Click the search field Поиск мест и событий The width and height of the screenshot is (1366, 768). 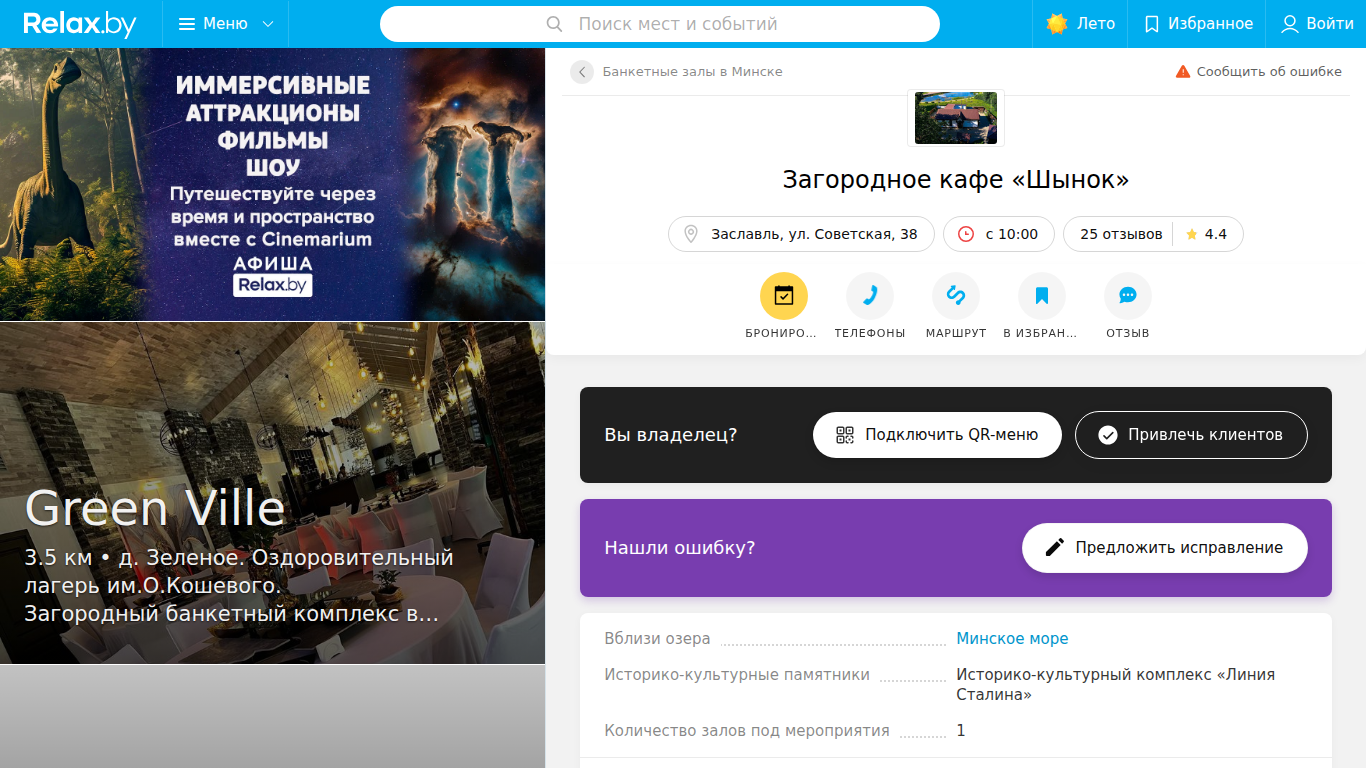coord(660,24)
